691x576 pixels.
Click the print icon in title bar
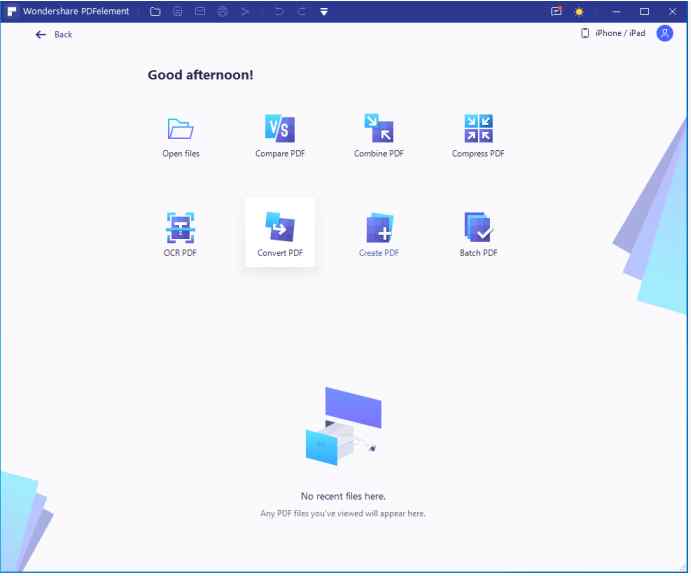point(221,12)
